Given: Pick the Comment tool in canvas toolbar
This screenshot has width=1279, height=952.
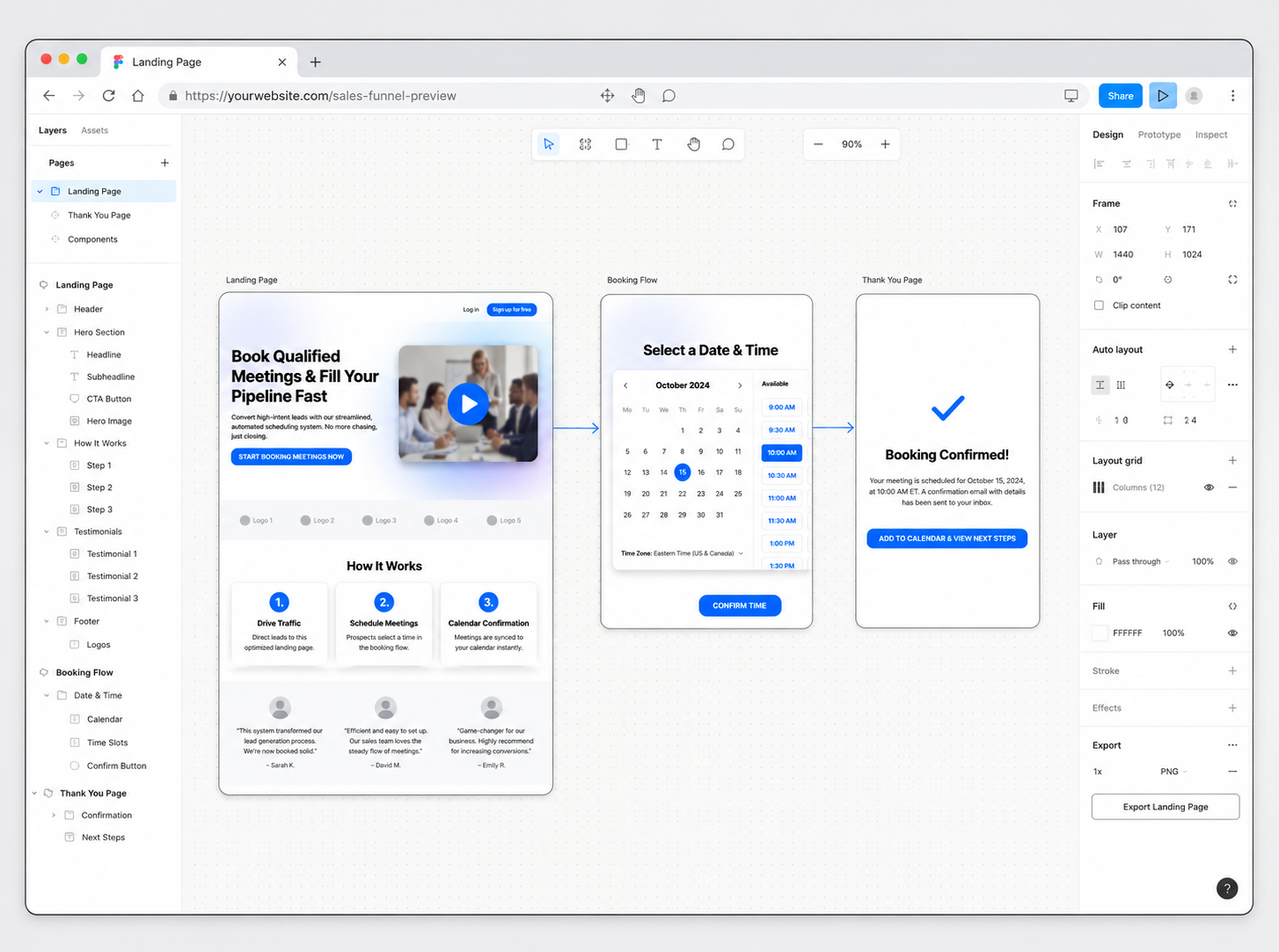Looking at the screenshot, I should 728,144.
